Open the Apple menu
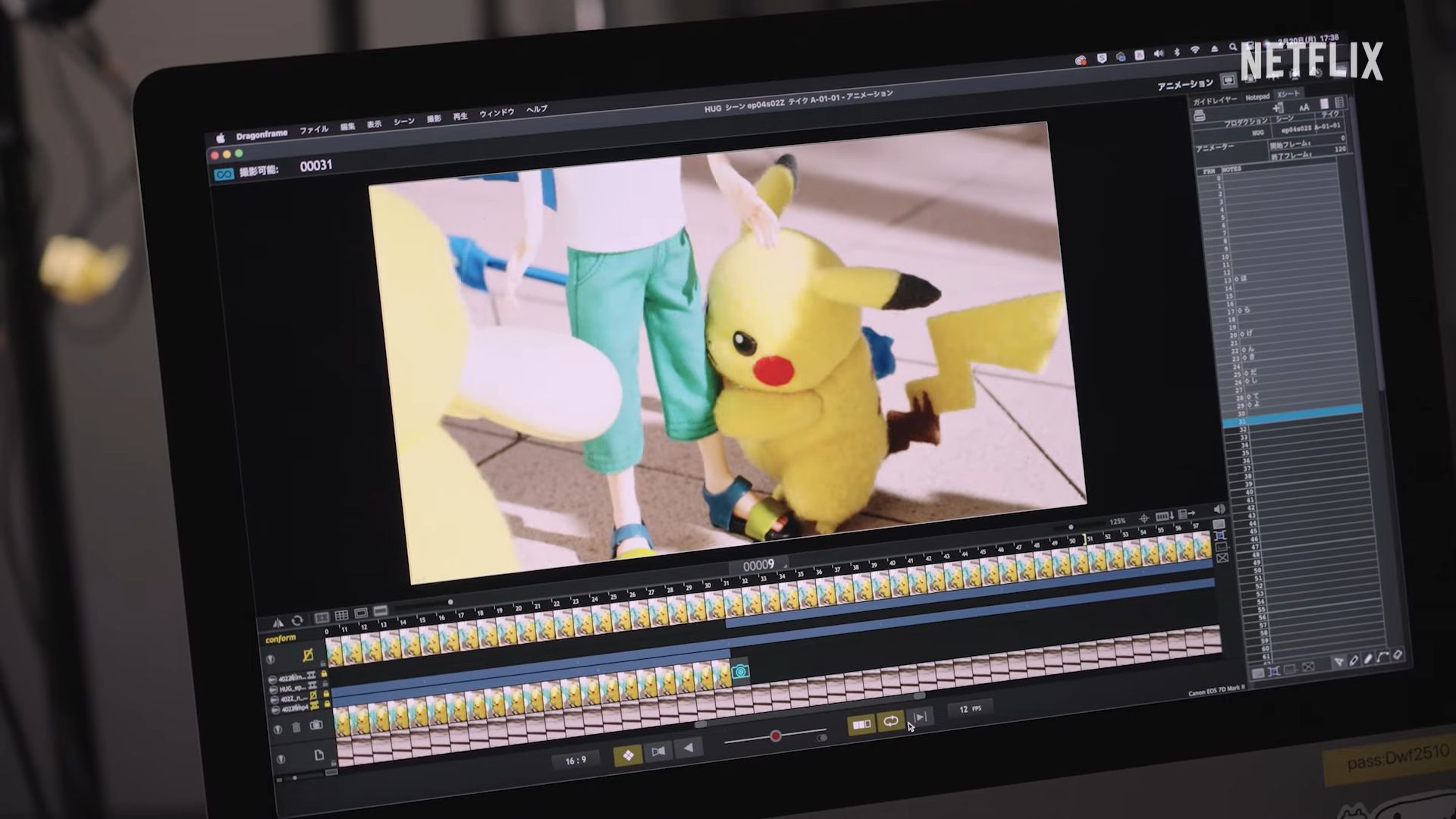The width and height of the screenshot is (1456, 819). tap(221, 138)
